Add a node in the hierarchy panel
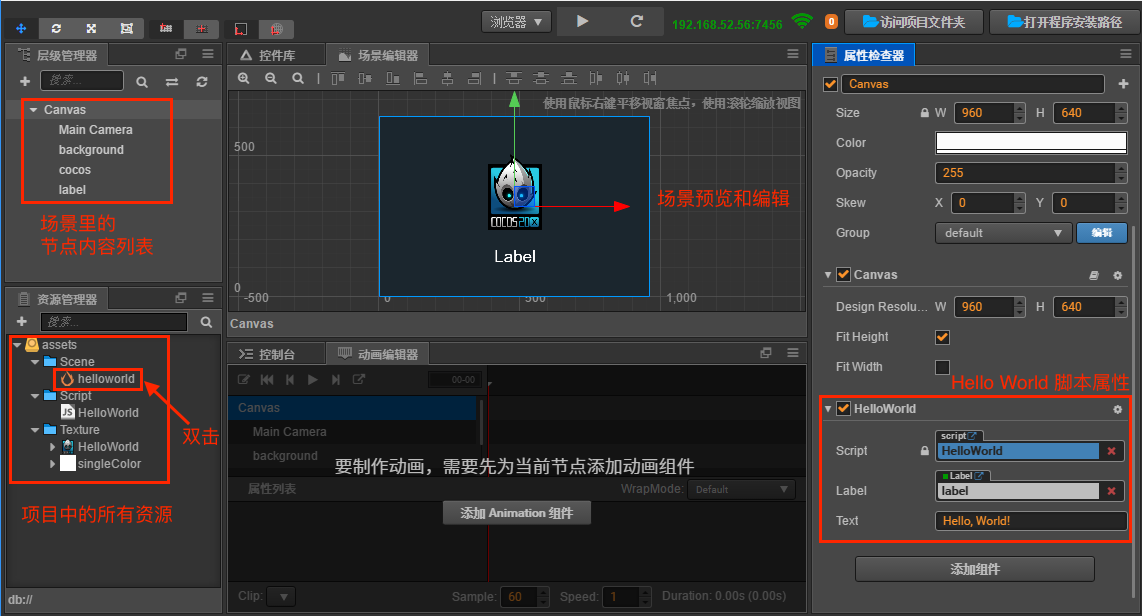The image size is (1142, 616). click(25, 82)
